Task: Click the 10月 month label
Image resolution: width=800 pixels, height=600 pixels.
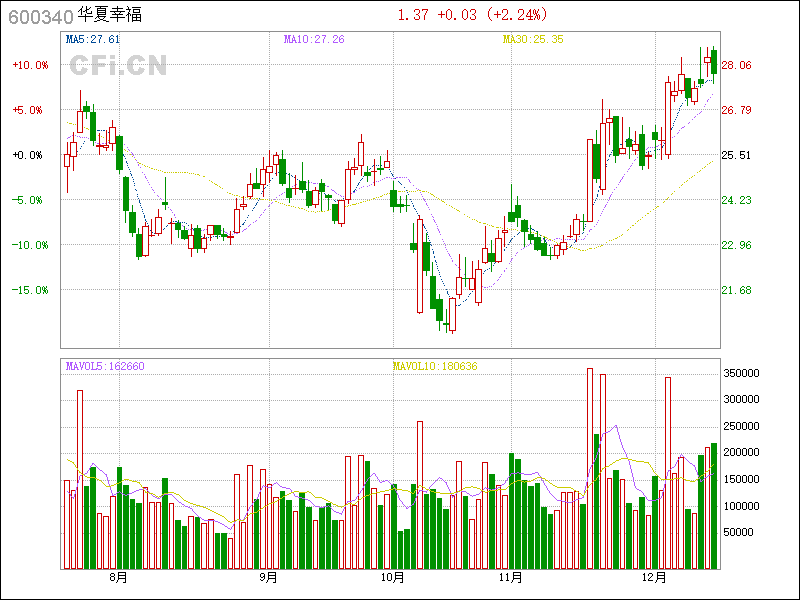Action: pos(393,578)
